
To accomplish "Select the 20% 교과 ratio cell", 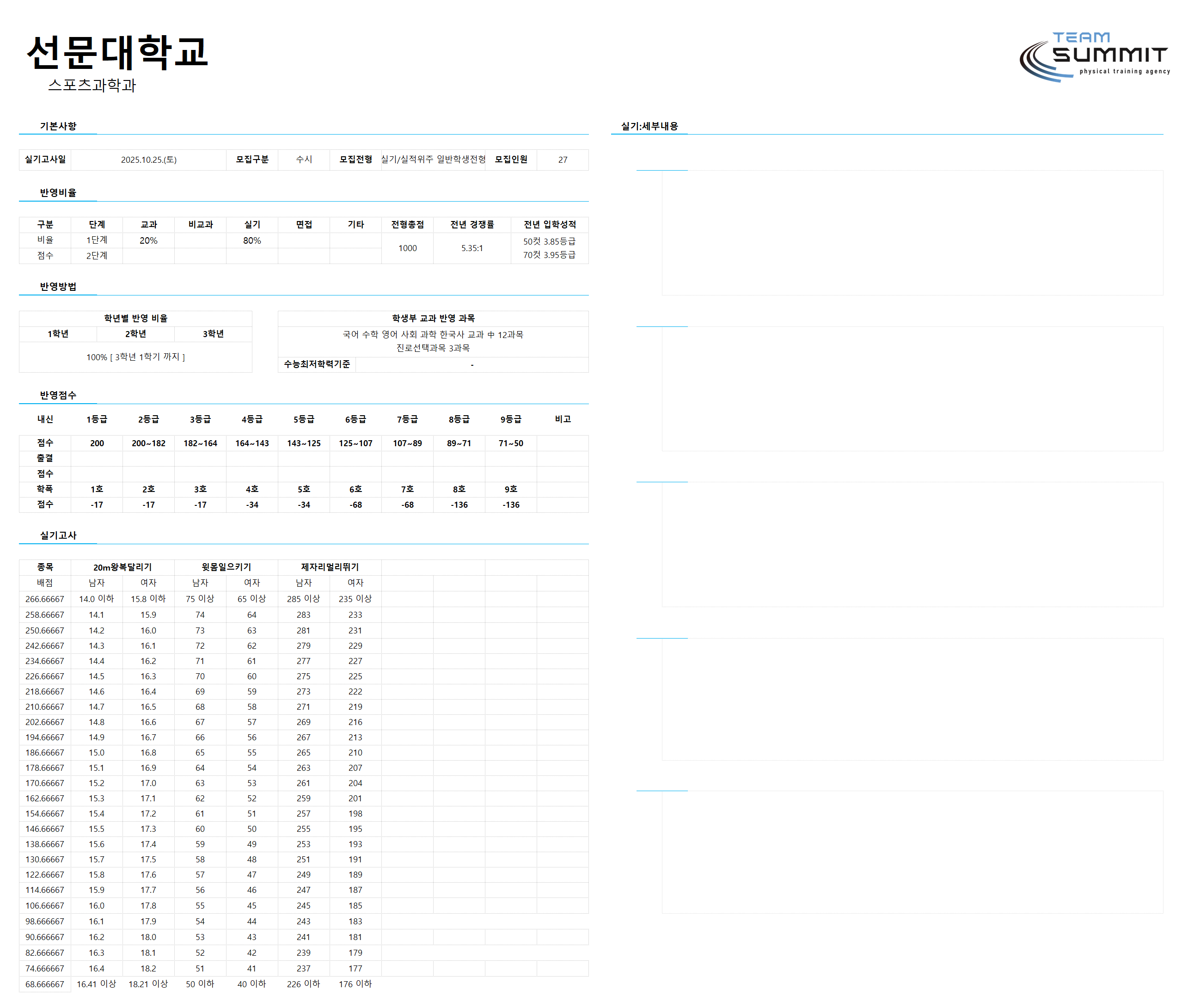I will [148, 240].
